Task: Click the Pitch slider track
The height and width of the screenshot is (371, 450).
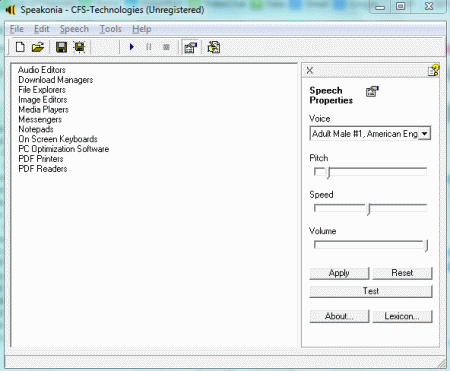Action: coord(371,172)
